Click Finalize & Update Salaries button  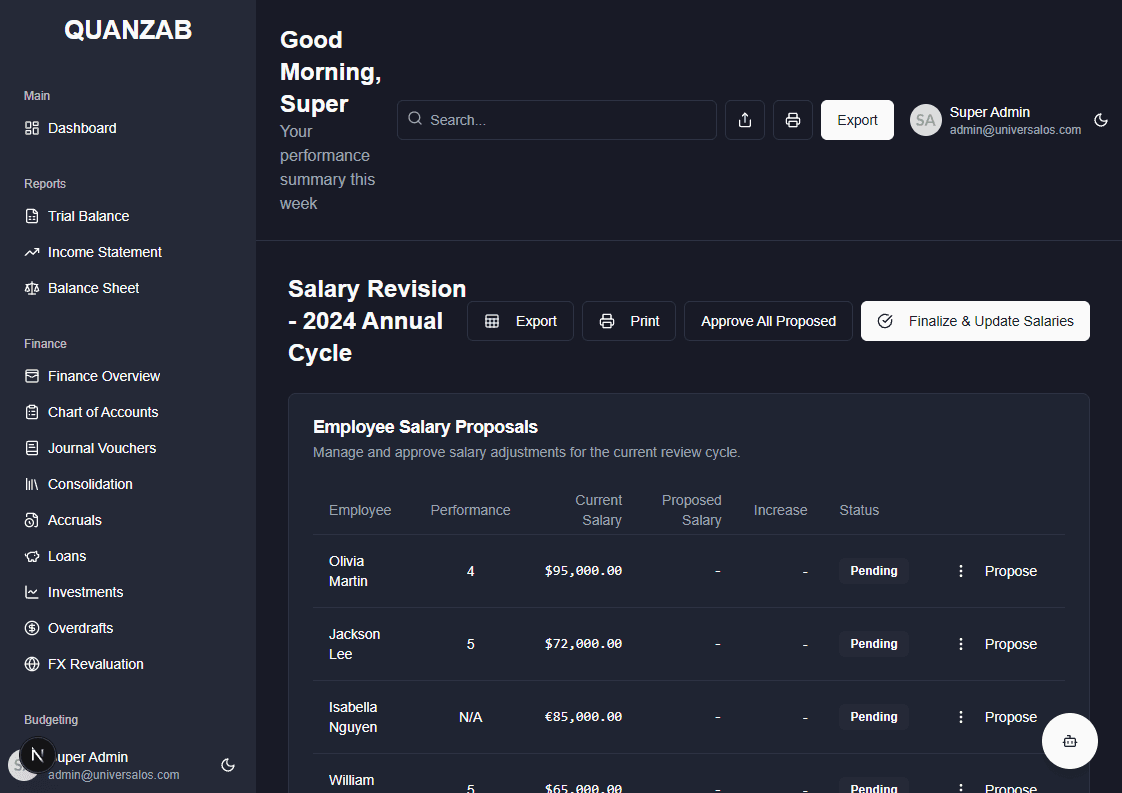975,321
